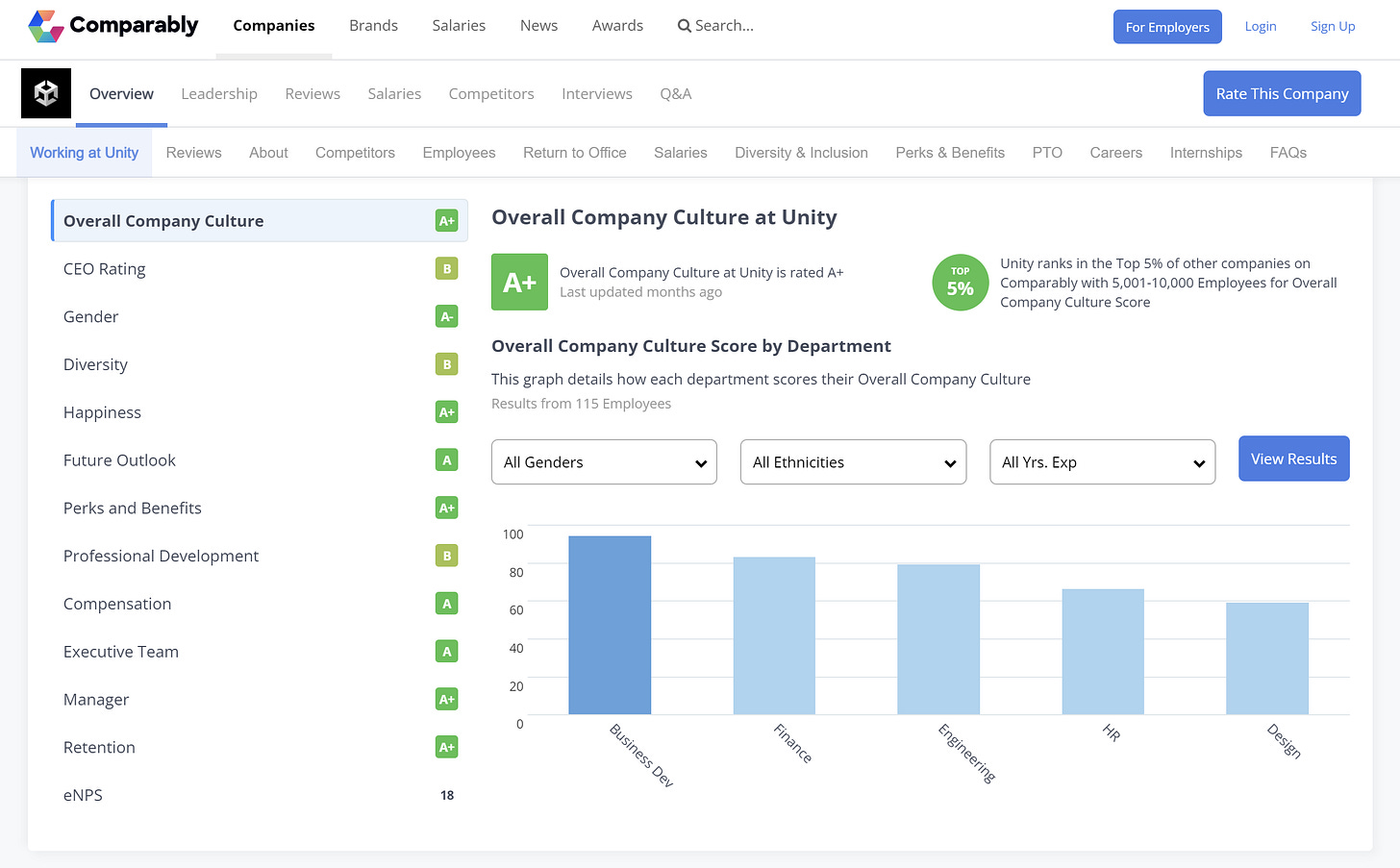Image resolution: width=1400 pixels, height=868 pixels.
Task: Open the Careers sub-tab
Action: pyautogui.click(x=1115, y=153)
